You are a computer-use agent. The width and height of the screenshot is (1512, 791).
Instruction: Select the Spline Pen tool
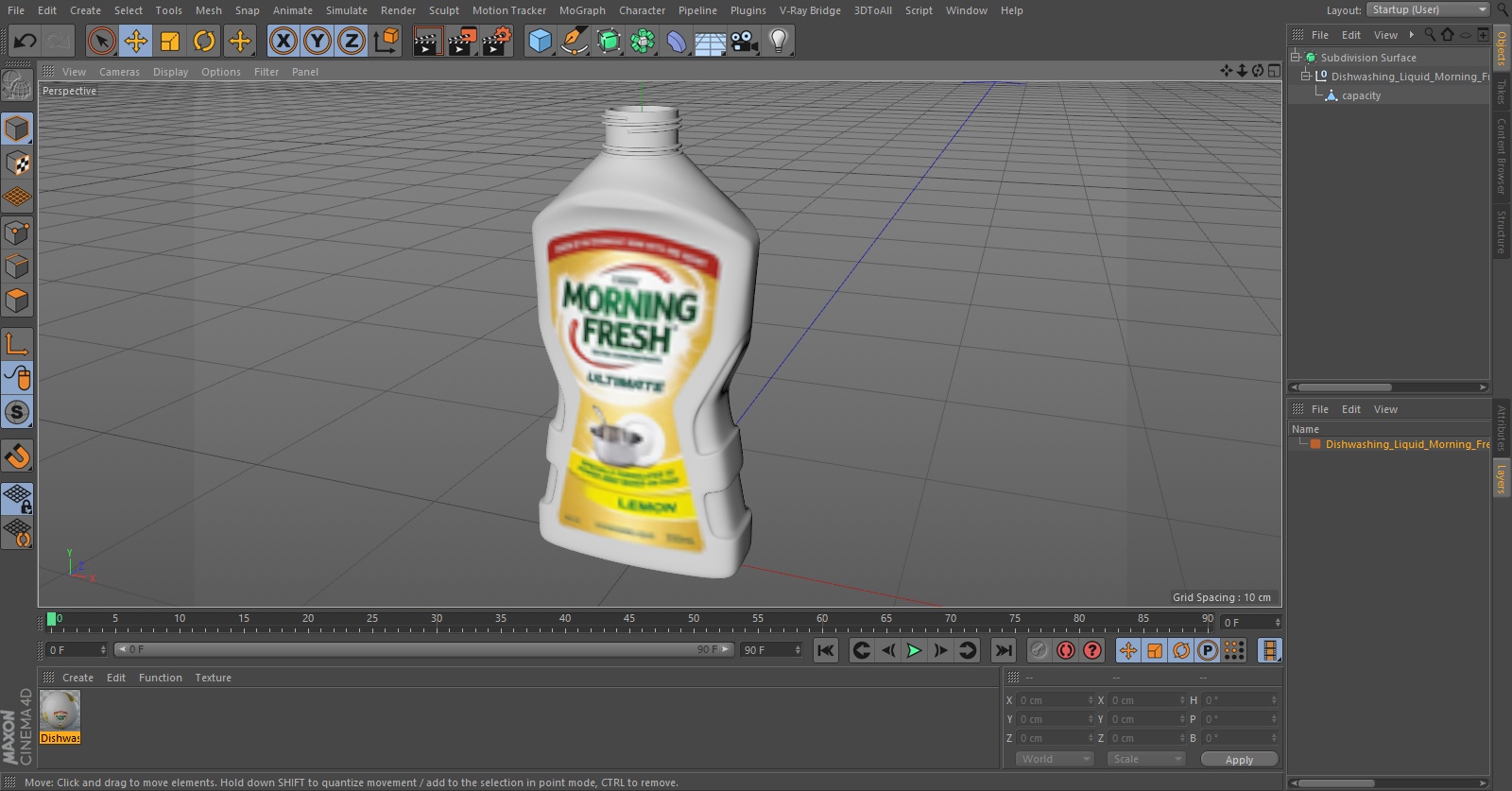click(574, 41)
